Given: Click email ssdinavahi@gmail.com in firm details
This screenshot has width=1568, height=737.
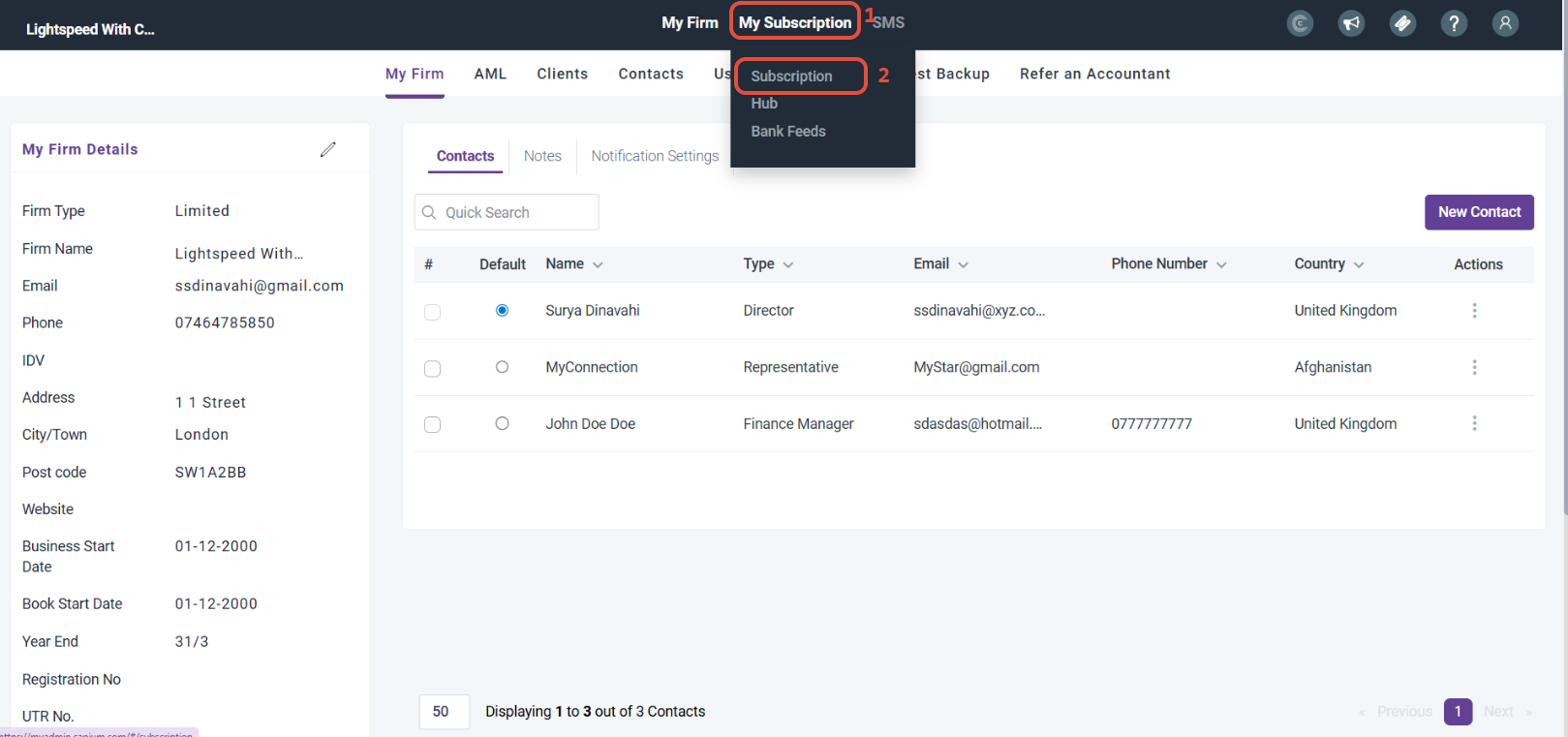Looking at the screenshot, I should click(260, 286).
